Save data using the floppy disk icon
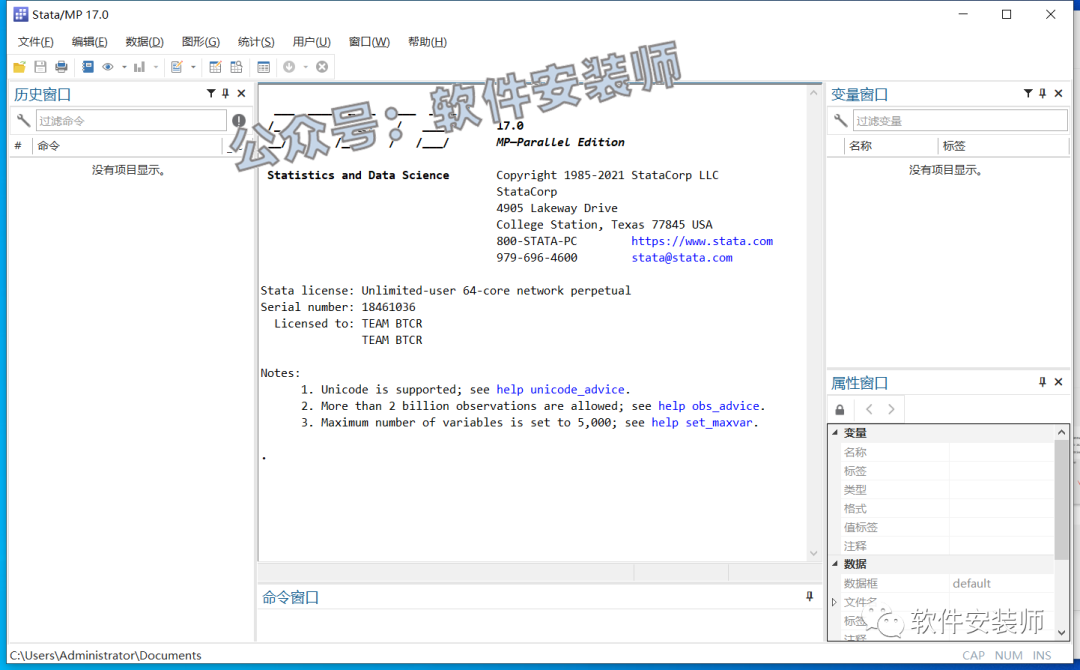 coord(40,67)
